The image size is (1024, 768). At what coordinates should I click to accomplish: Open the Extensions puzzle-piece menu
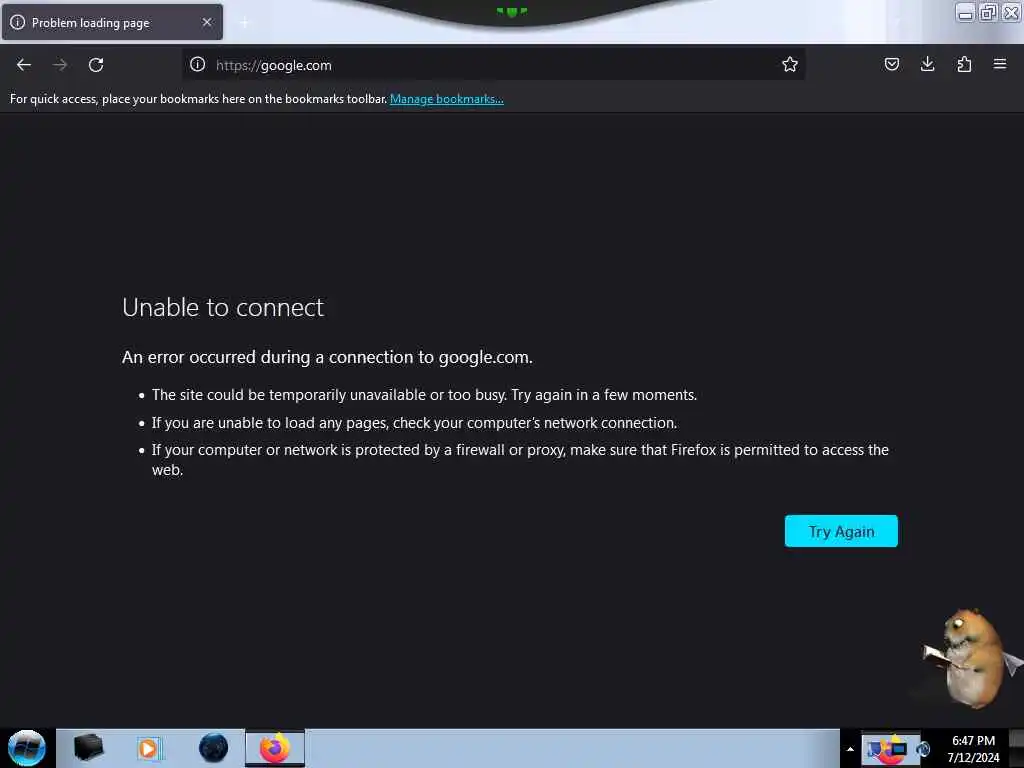964,64
